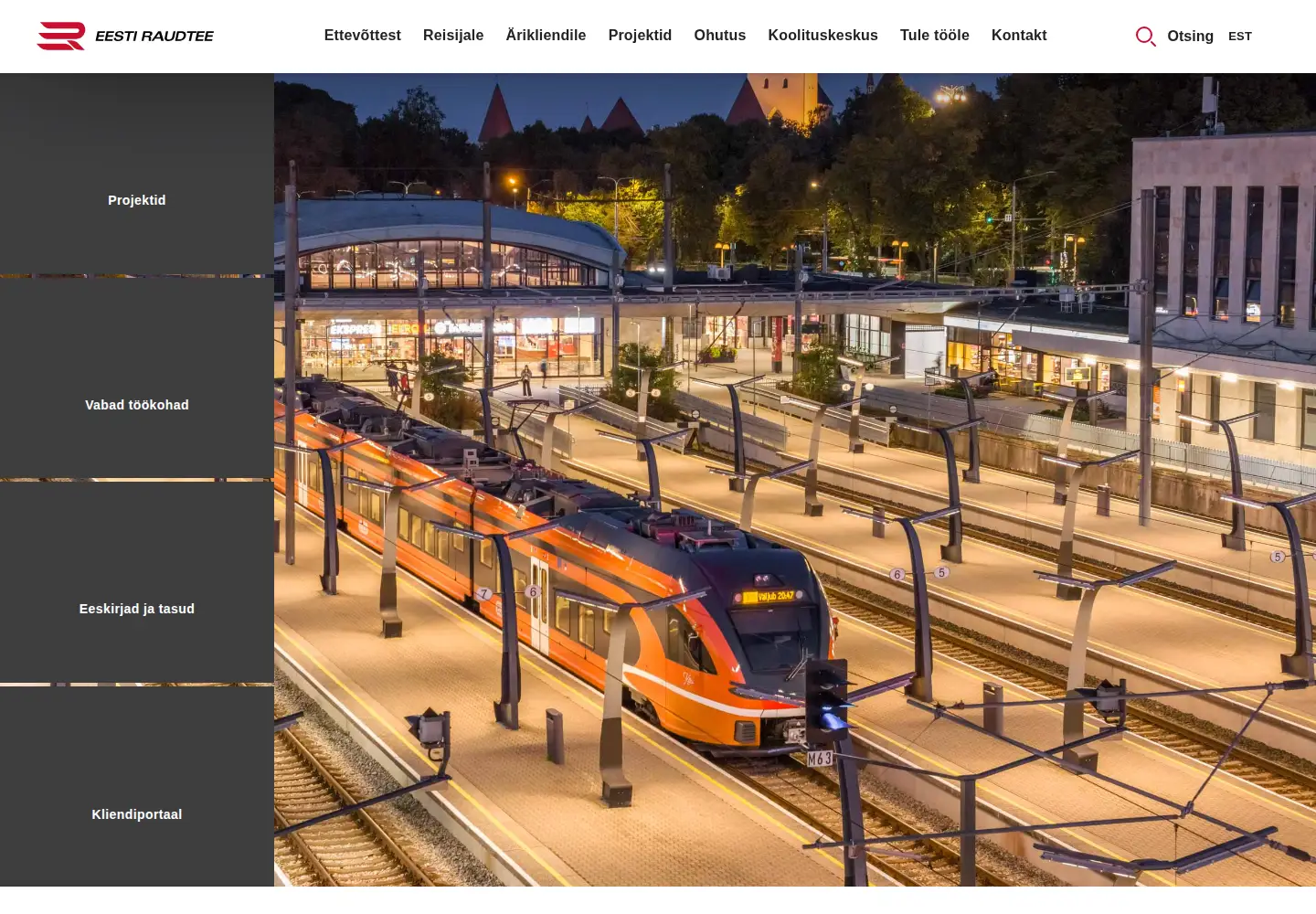
Task: Open the Vabad töökohad sidebar tile
Action: (x=137, y=378)
